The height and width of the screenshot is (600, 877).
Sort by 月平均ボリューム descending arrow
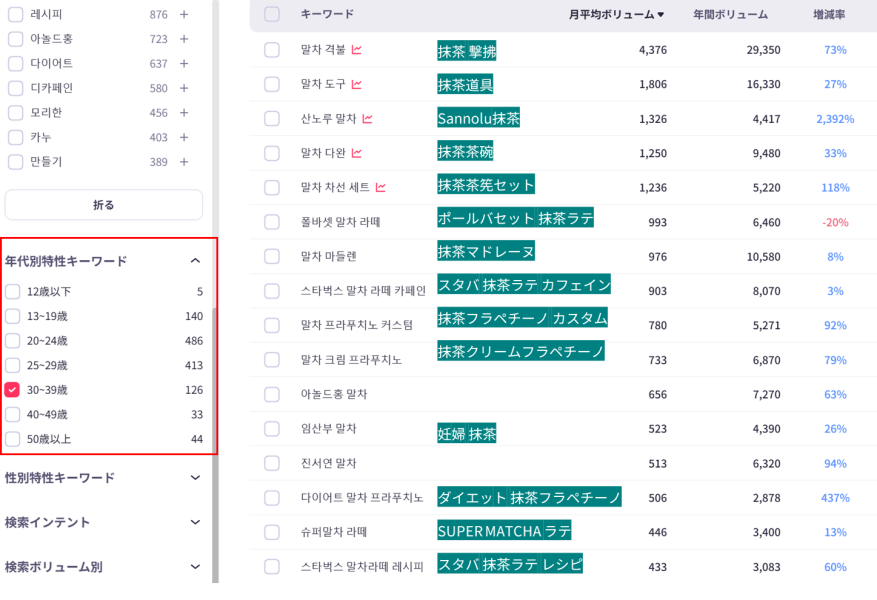pos(661,15)
